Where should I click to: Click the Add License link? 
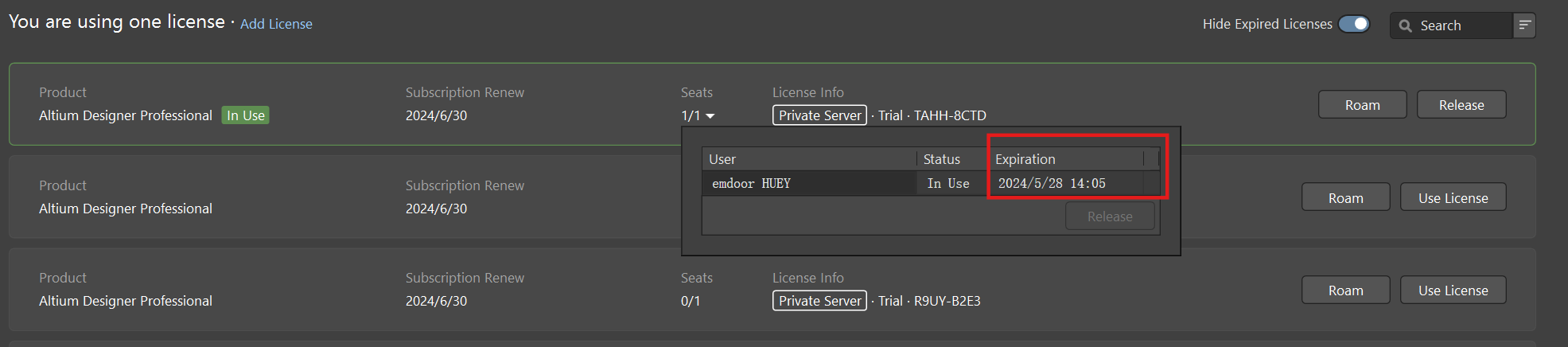tap(276, 24)
